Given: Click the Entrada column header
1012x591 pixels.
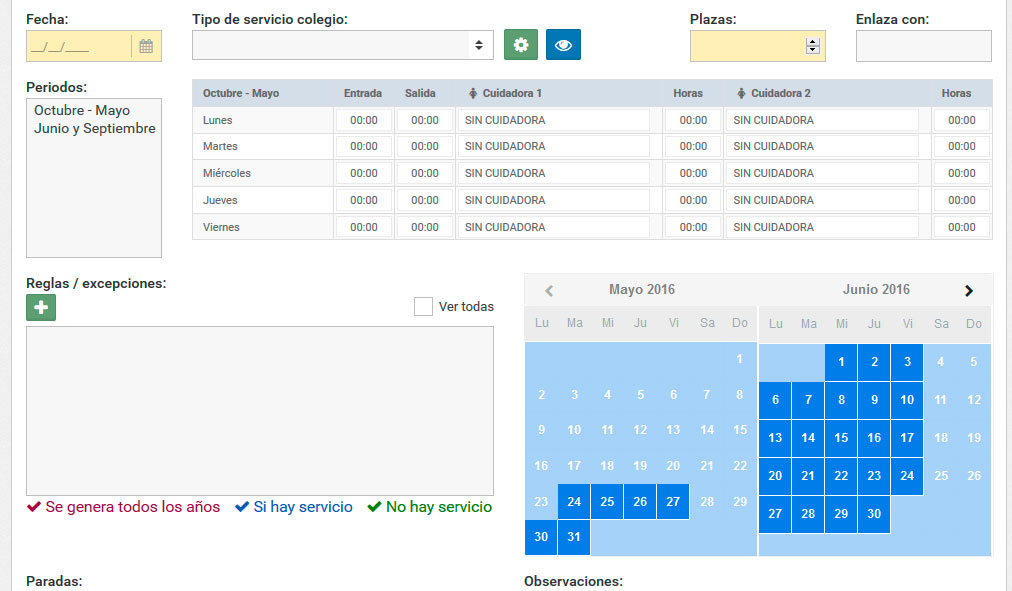Looking at the screenshot, I should [363, 94].
